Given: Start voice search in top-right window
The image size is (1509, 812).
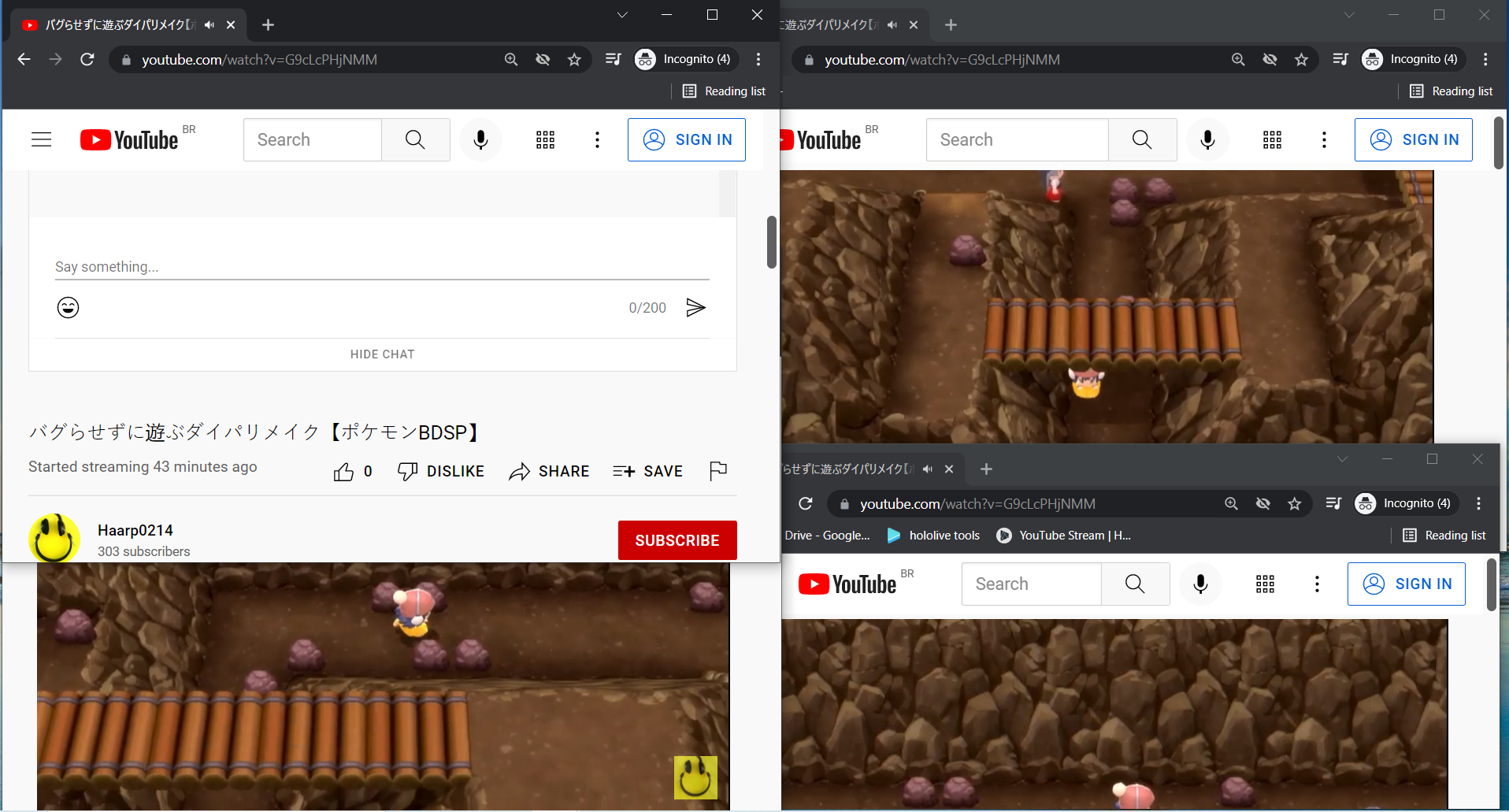Looking at the screenshot, I should pyautogui.click(x=1207, y=139).
